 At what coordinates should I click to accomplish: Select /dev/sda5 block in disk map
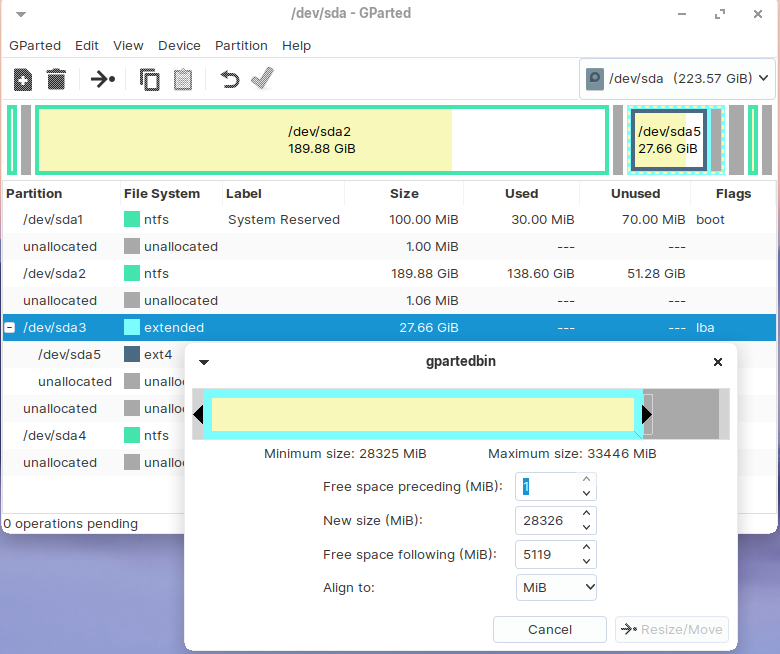coord(669,140)
